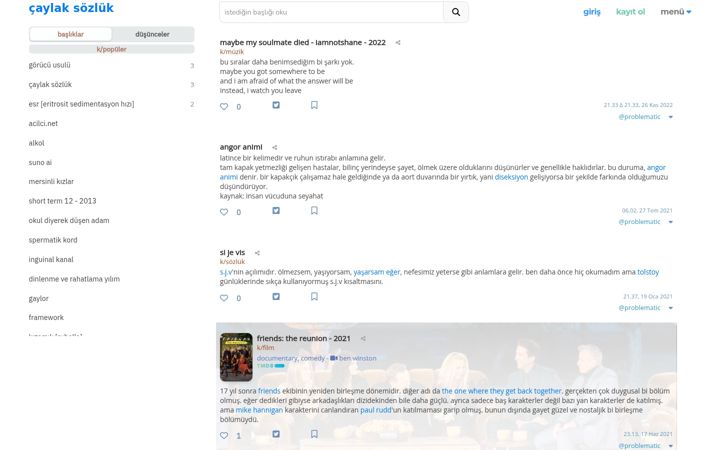The height and width of the screenshot is (450, 720).
Task: Click share icon next to angor animi title
Action: (x=275, y=147)
